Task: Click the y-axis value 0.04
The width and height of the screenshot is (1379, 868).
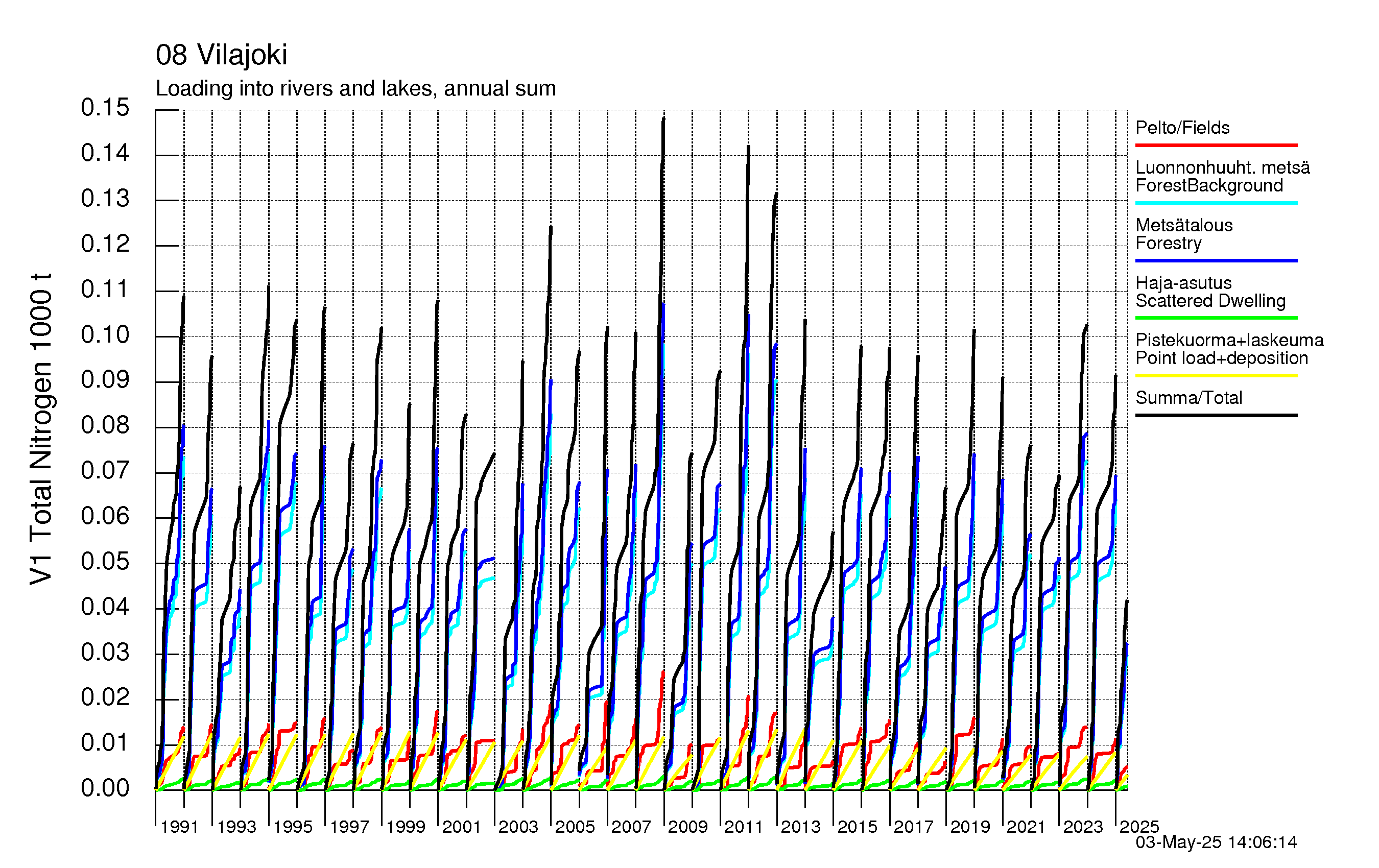Action: tap(105, 607)
